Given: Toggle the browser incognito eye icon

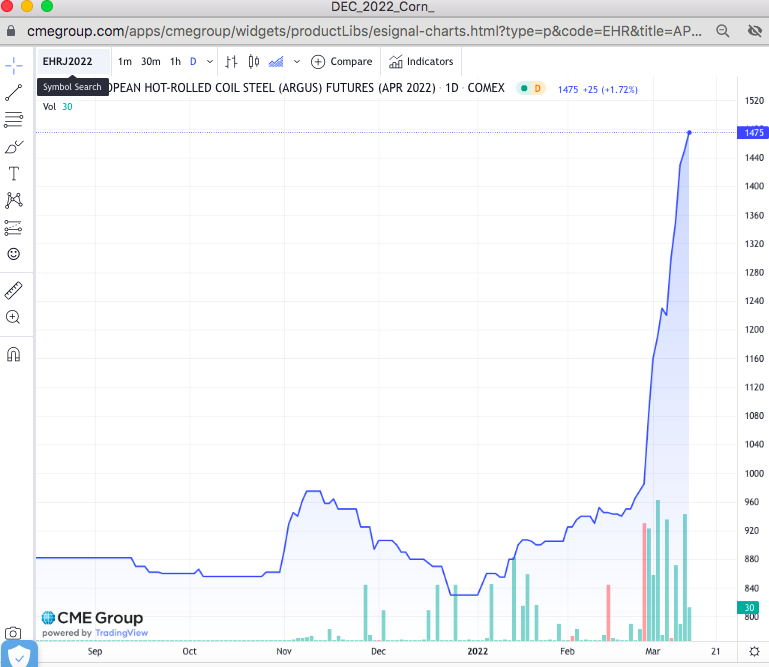Looking at the screenshot, I should tap(754, 31).
